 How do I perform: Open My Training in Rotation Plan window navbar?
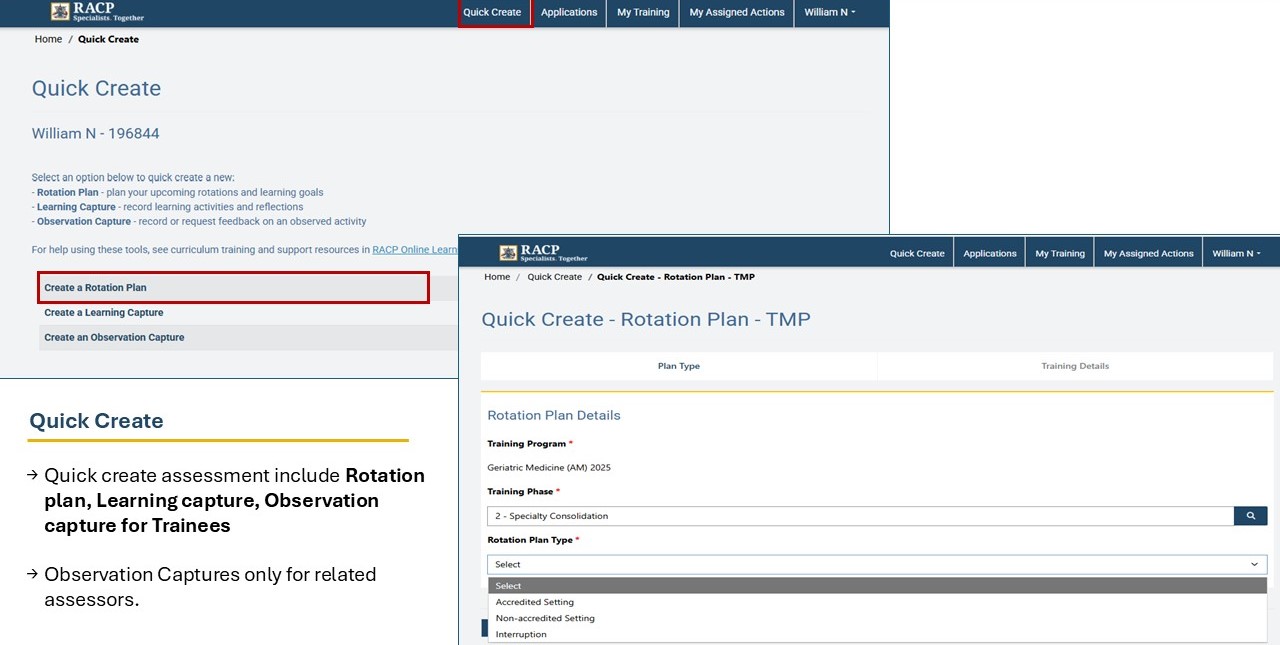tap(1060, 253)
